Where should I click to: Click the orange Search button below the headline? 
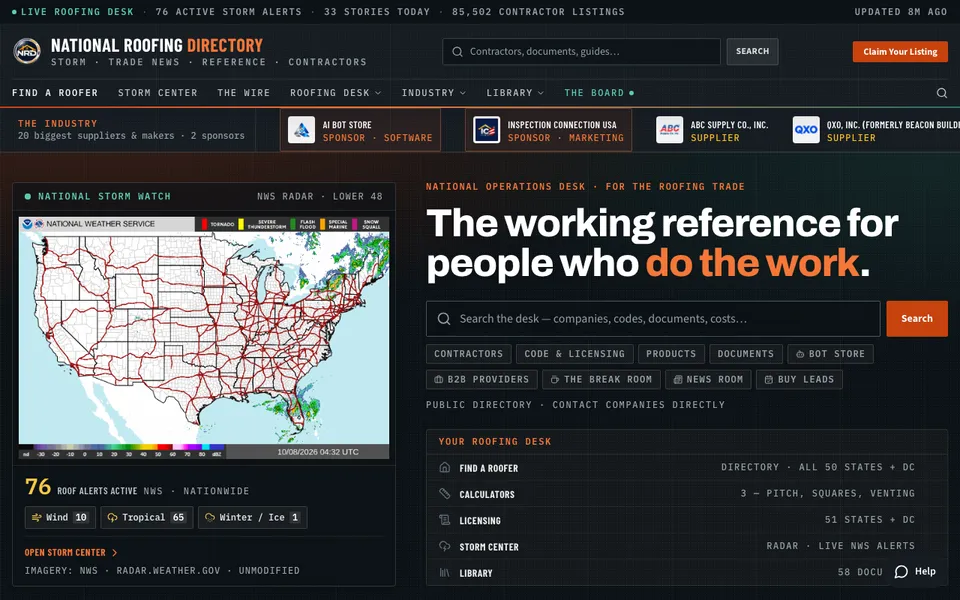(917, 318)
